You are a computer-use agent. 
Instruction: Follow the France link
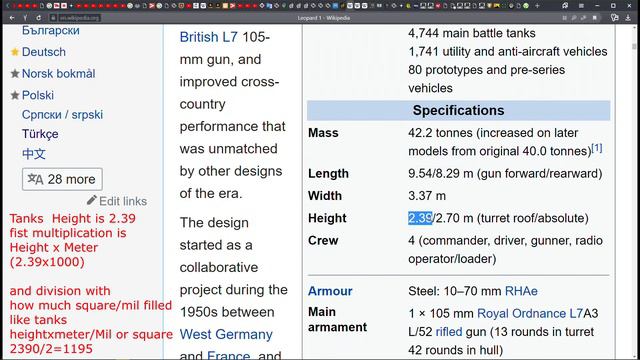(228, 355)
